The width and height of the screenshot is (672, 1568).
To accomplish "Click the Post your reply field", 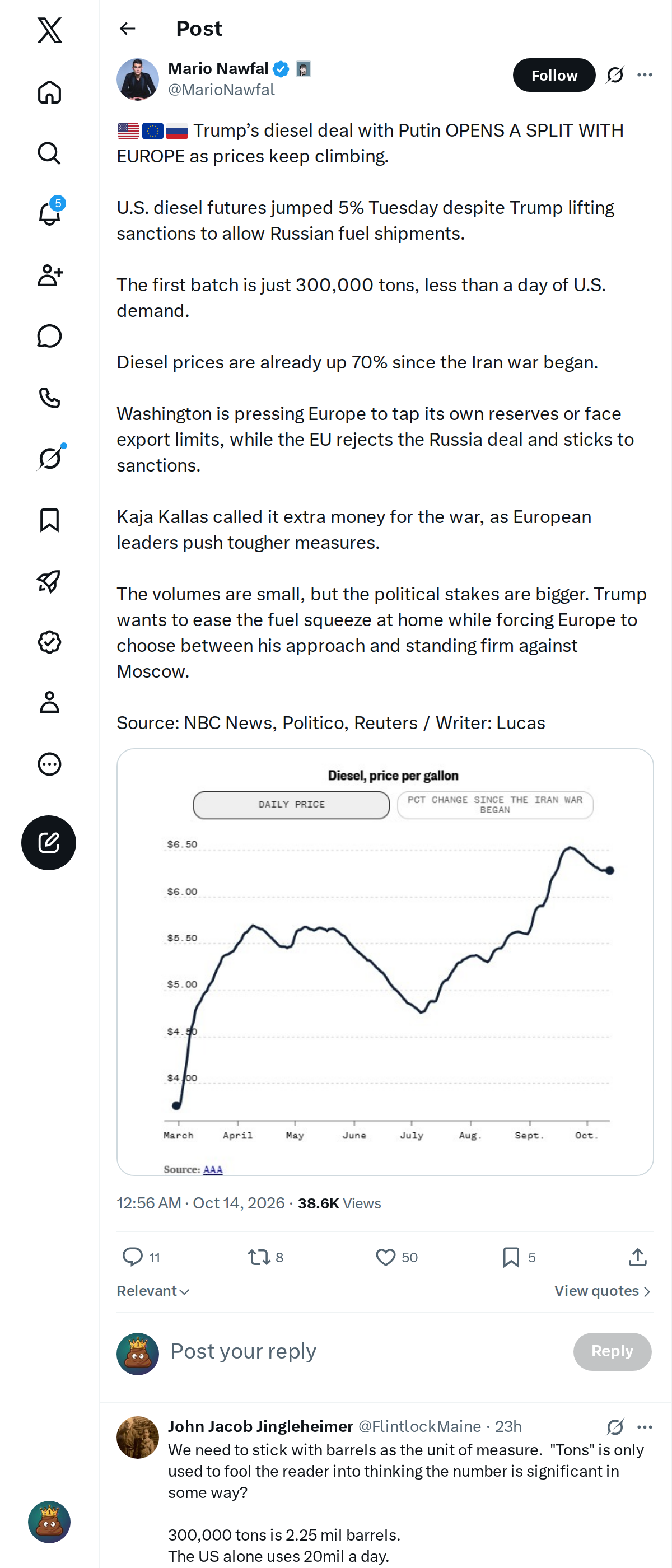I will (365, 1351).
